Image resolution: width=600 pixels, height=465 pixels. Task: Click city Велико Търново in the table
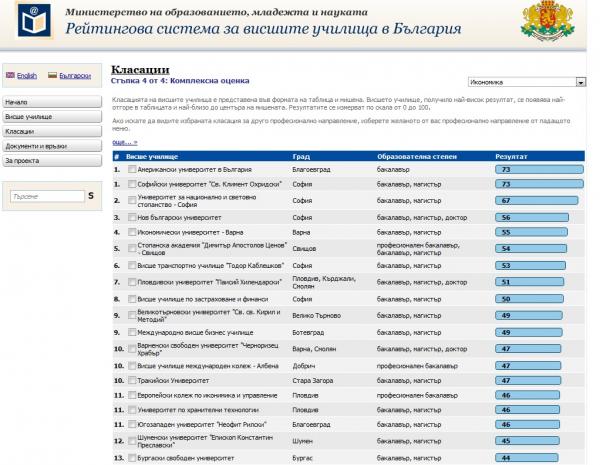316,315
